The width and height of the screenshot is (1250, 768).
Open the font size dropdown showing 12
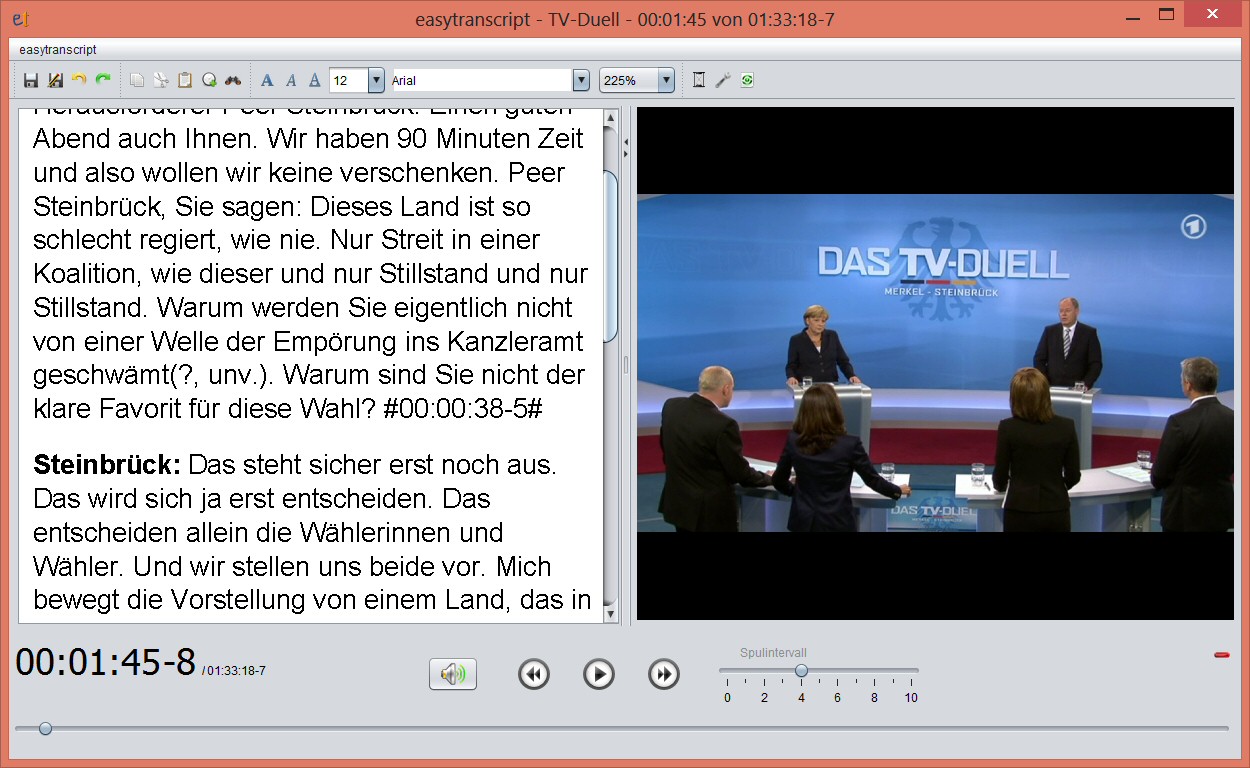[374, 80]
